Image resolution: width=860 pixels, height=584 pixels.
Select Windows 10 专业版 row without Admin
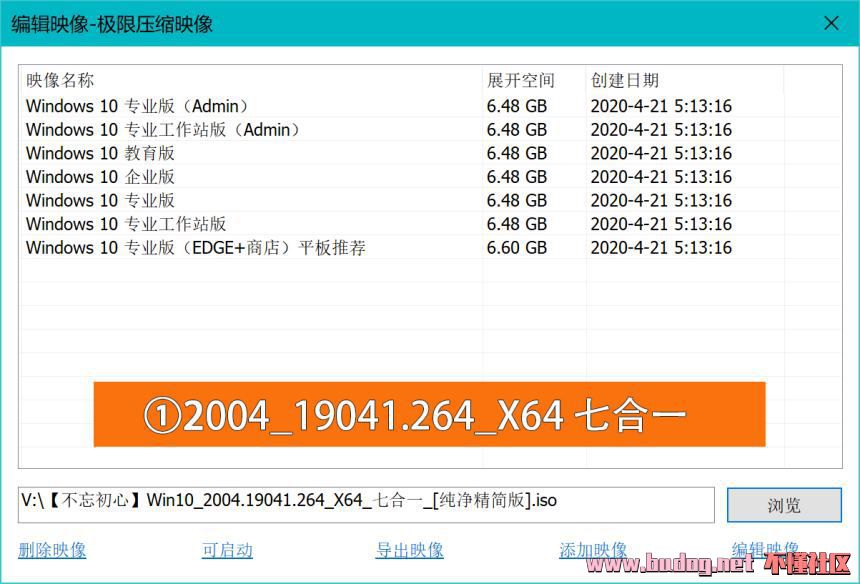pos(431,200)
